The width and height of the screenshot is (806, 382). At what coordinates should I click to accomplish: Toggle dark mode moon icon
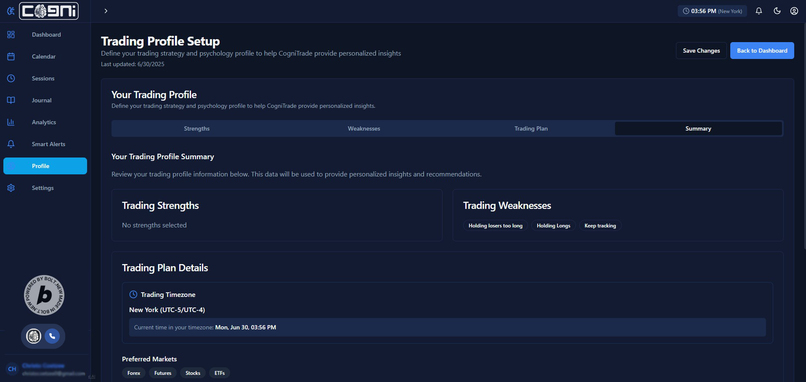click(x=777, y=11)
